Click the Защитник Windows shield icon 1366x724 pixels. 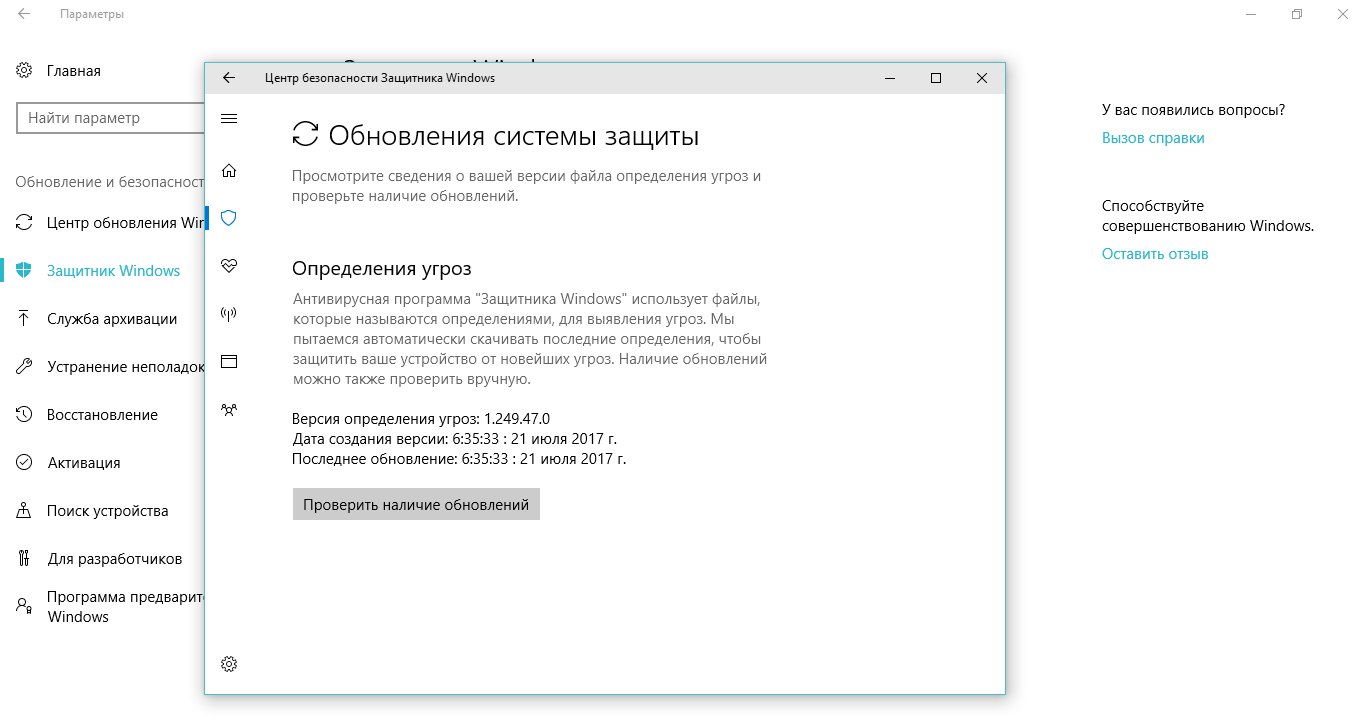pos(24,270)
